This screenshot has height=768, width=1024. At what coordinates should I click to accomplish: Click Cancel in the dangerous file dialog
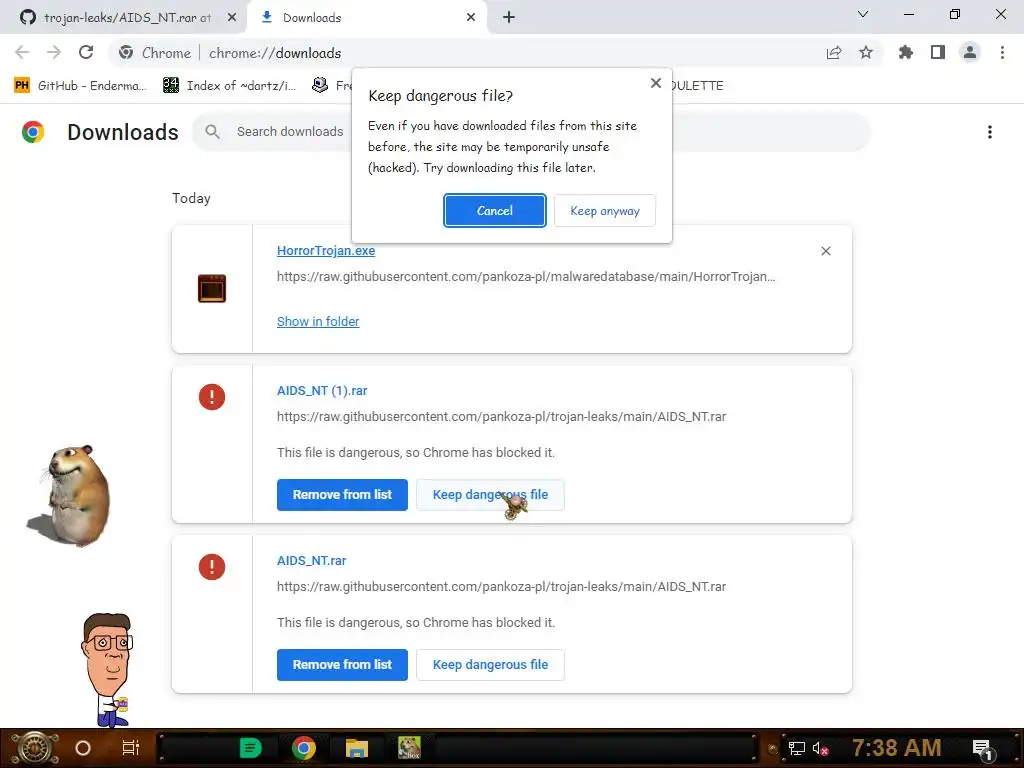494,210
